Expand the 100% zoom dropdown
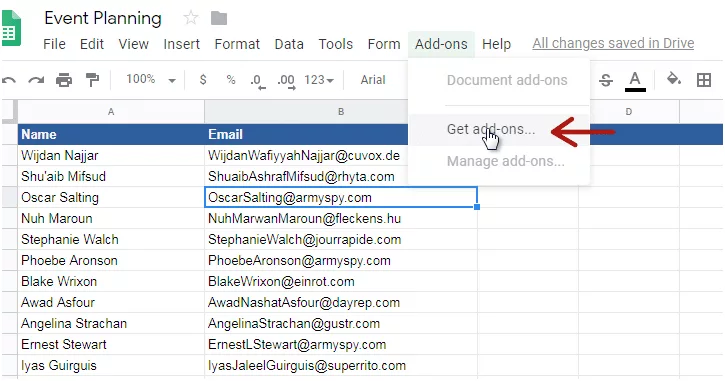 pyautogui.click(x=151, y=80)
